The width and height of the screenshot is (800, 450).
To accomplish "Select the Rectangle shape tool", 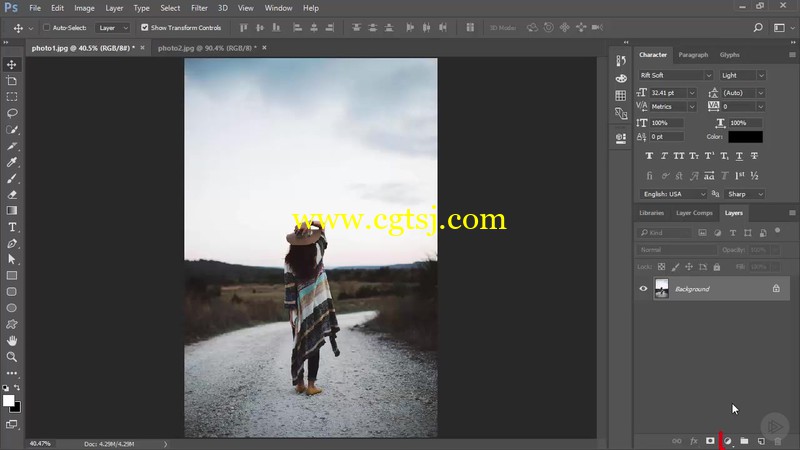I will (x=12, y=276).
